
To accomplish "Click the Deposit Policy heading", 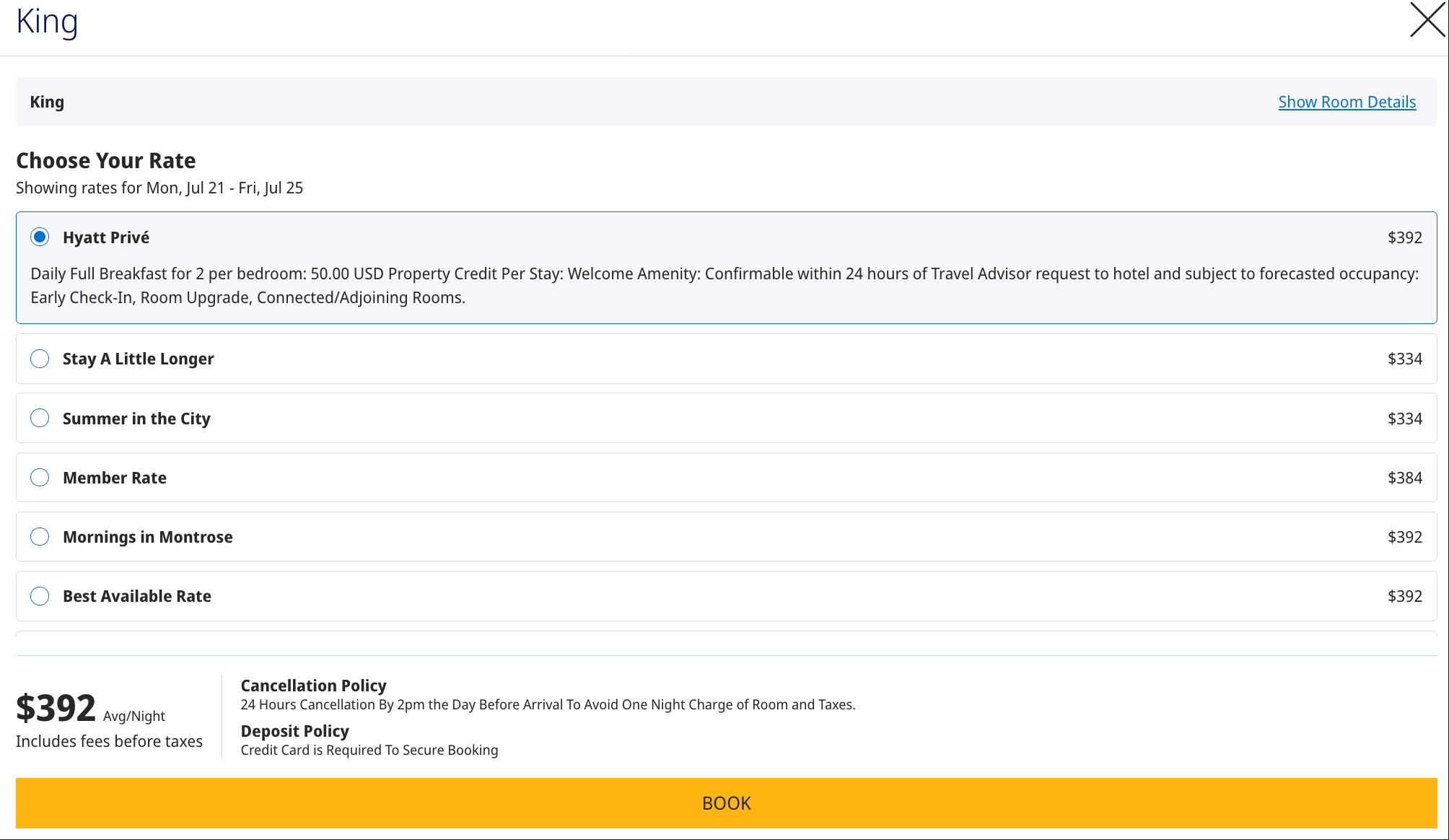I will [x=294, y=731].
